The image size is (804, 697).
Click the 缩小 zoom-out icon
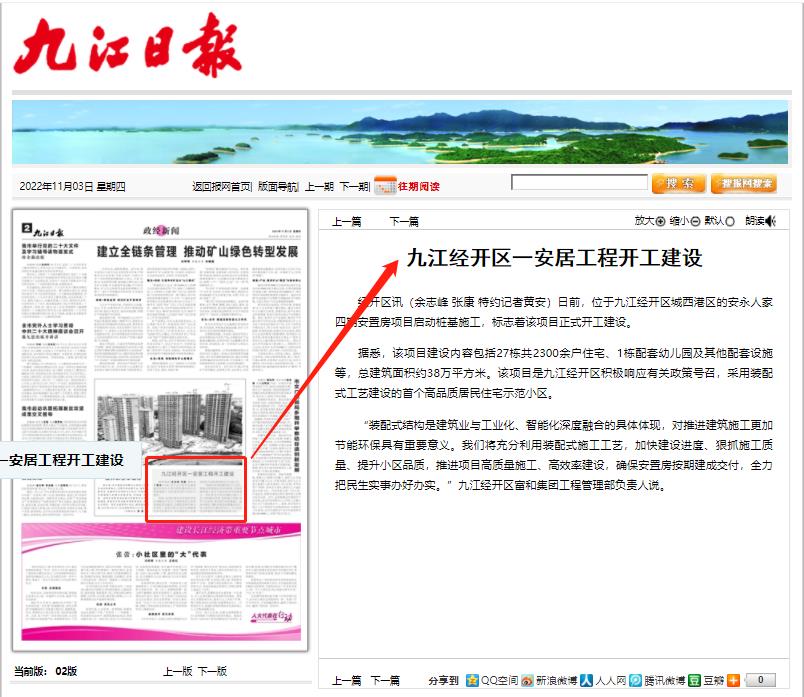point(695,221)
